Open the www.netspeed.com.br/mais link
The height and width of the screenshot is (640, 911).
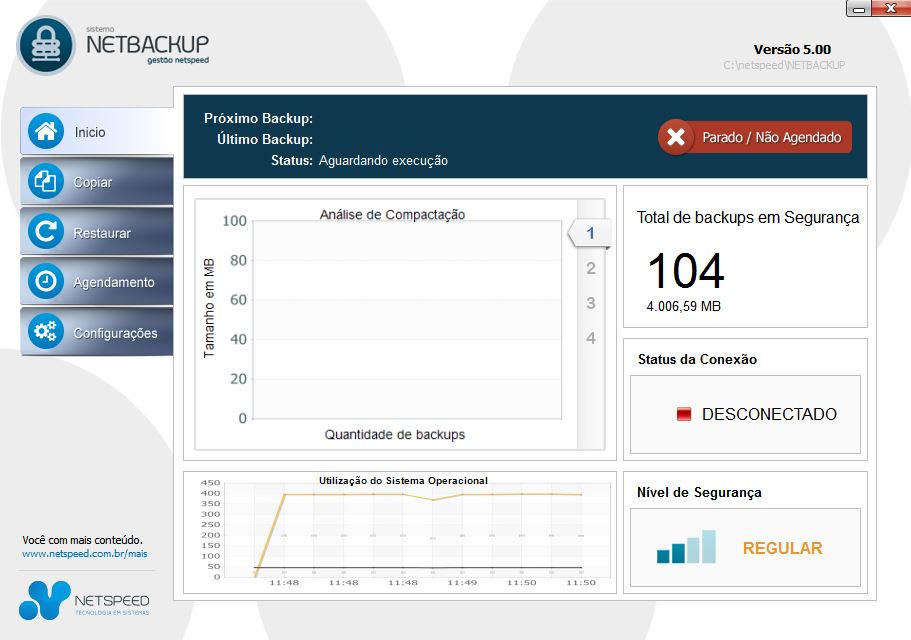click(x=85, y=553)
